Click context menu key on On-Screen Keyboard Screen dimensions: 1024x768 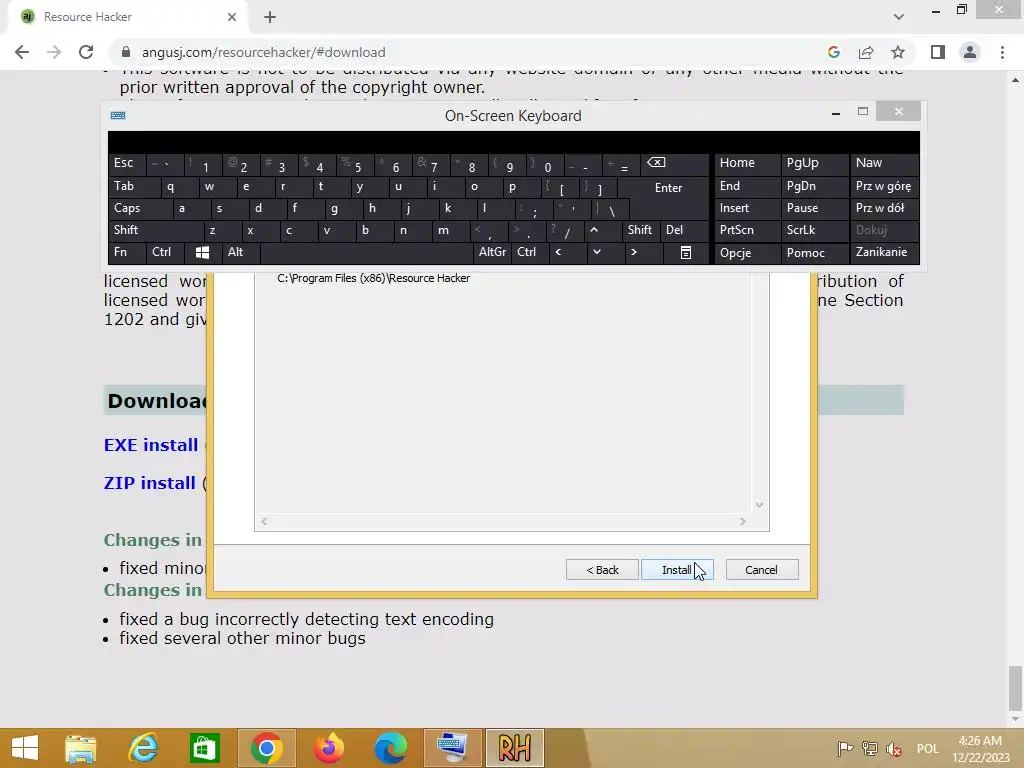point(686,252)
